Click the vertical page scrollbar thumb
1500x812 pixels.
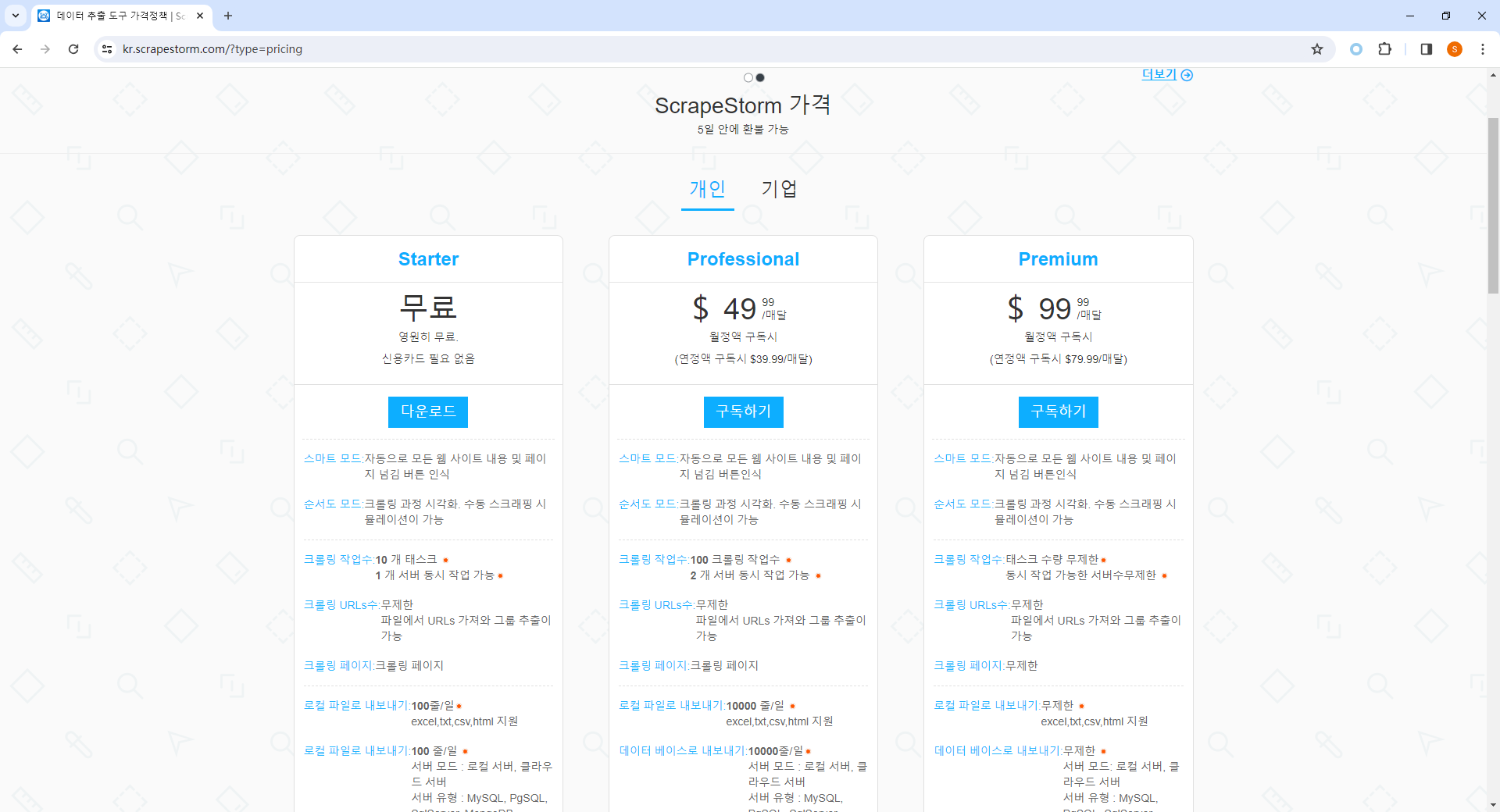pyautogui.click(x=1493, y=205)
